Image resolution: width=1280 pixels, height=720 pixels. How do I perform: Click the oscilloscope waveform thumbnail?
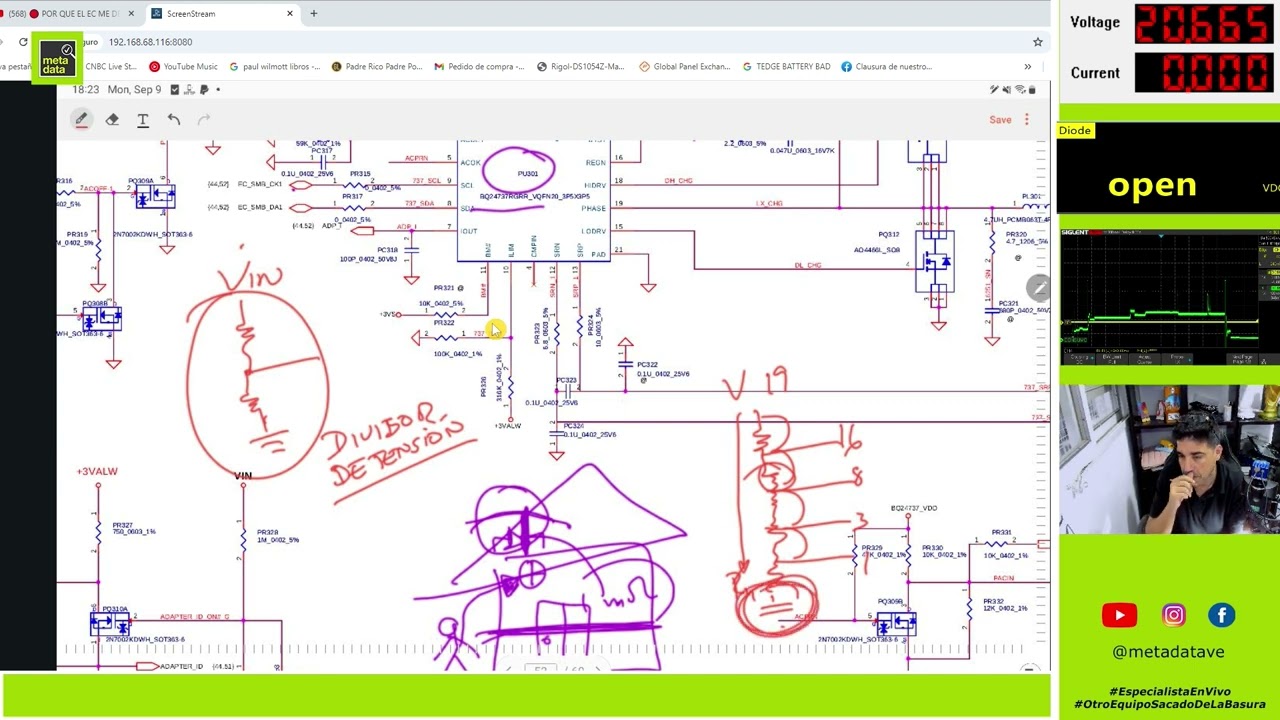pyautogui.click(x=1169, y=297)
